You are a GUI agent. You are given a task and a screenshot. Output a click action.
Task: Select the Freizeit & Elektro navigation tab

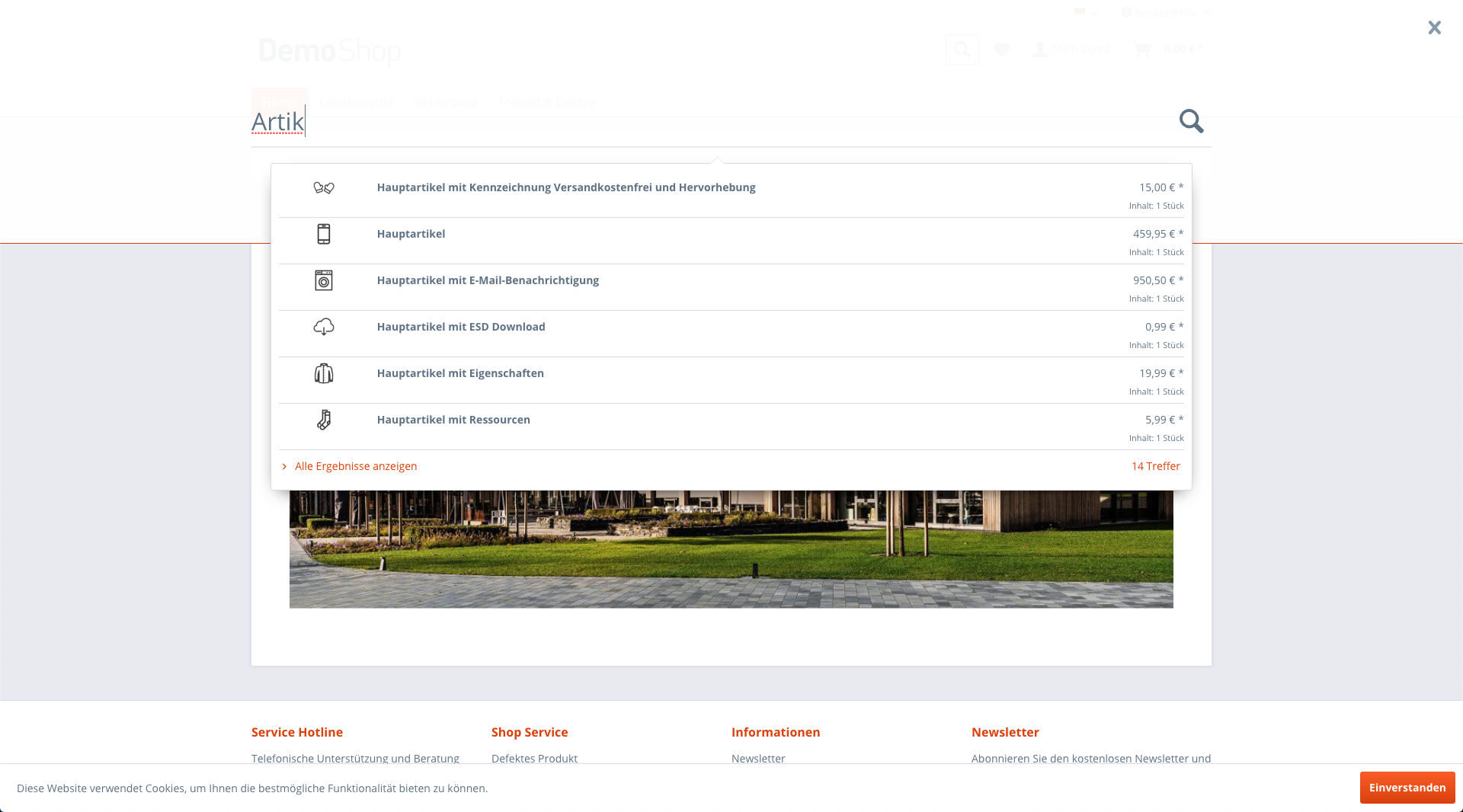547,102
